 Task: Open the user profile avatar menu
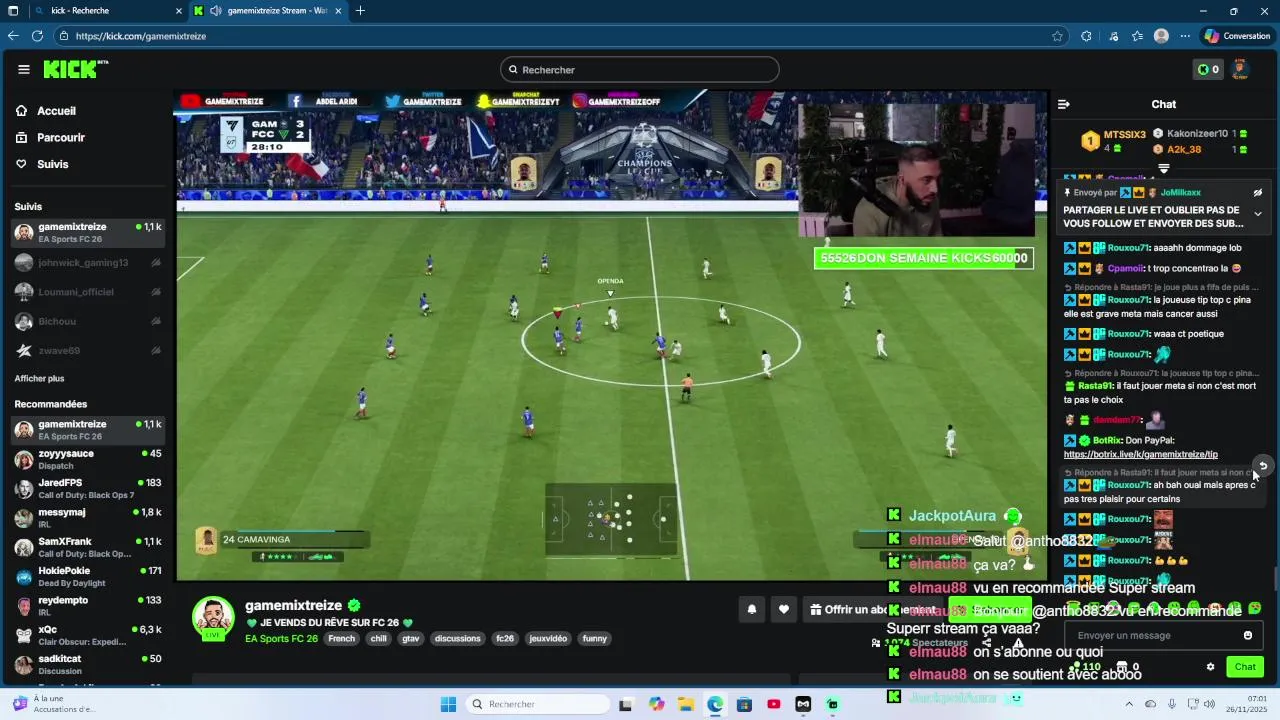point(1240,69)
